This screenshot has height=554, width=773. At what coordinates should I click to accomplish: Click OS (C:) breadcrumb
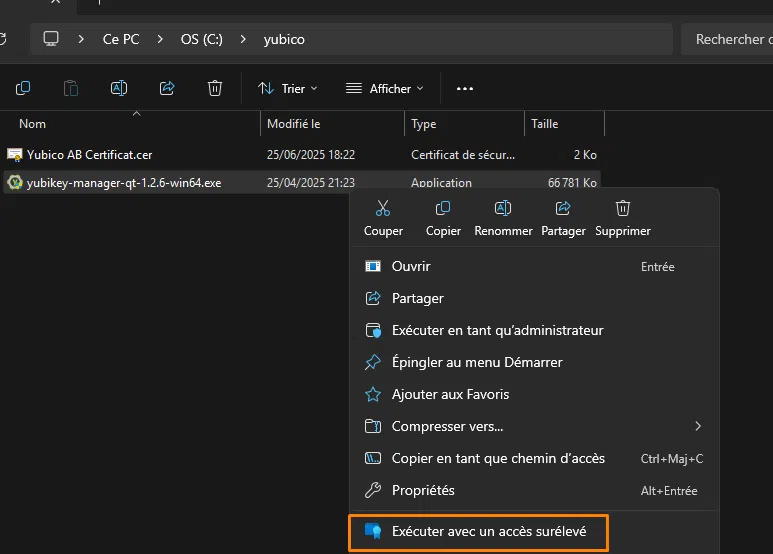[x=202, y=39]
